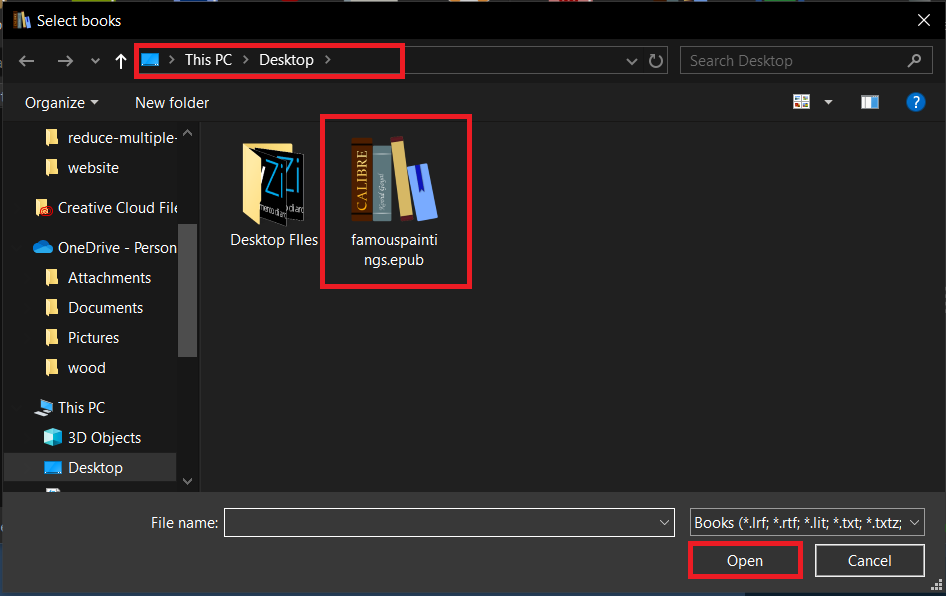Open the Organize menu
This screenshot has height=596, width=946.
[x=62, y=102]
